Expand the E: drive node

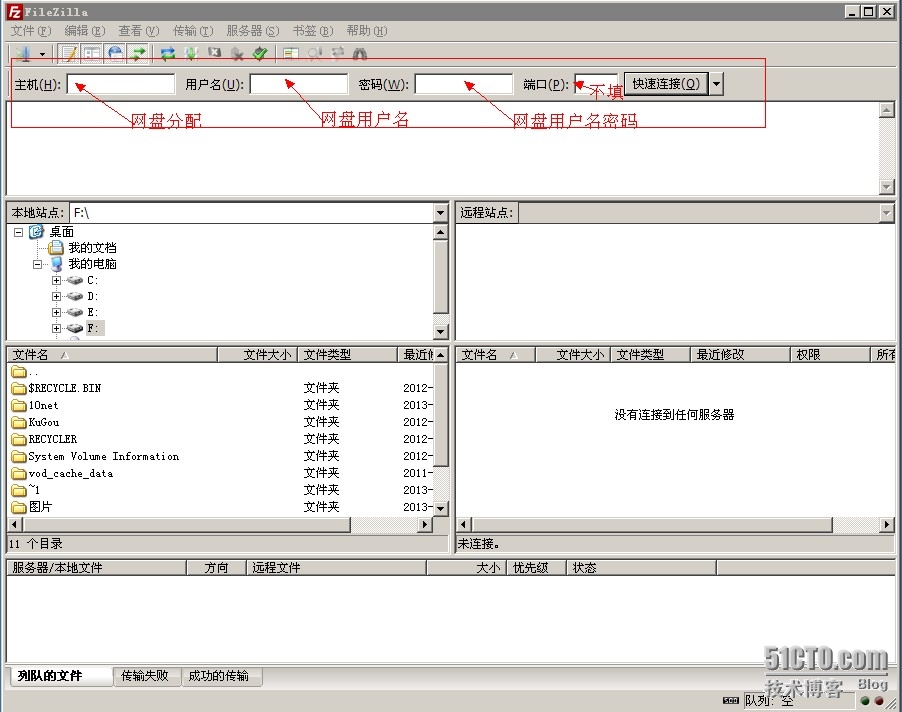pos(56,312)
